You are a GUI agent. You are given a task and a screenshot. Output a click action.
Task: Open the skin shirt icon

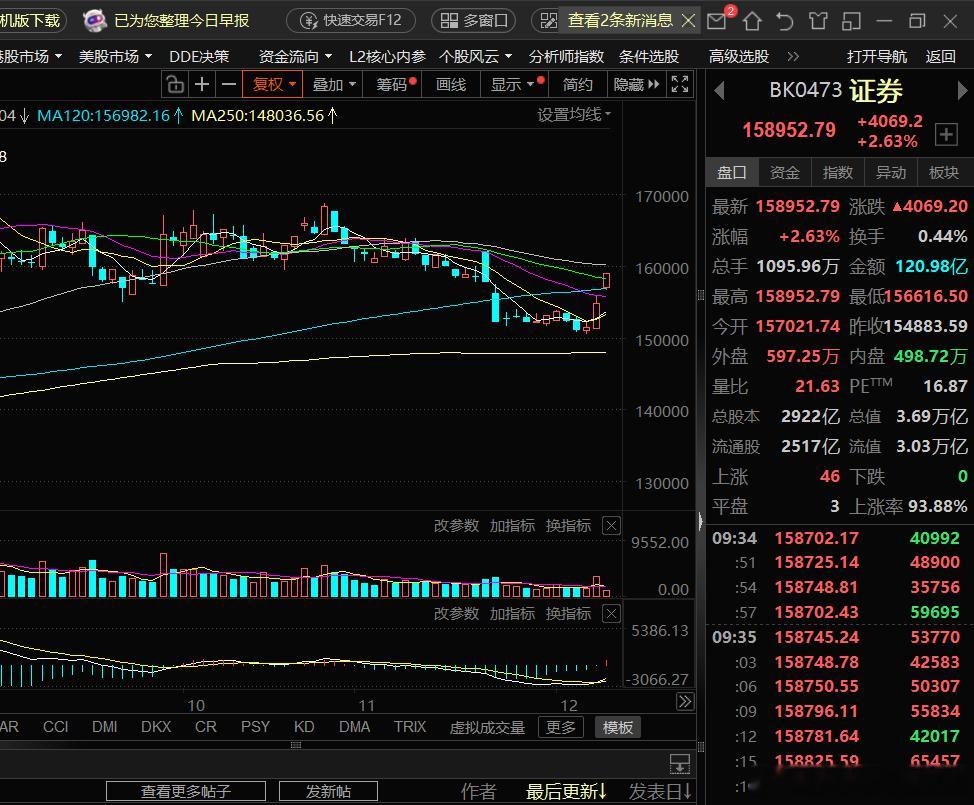[x=818, y=22]
